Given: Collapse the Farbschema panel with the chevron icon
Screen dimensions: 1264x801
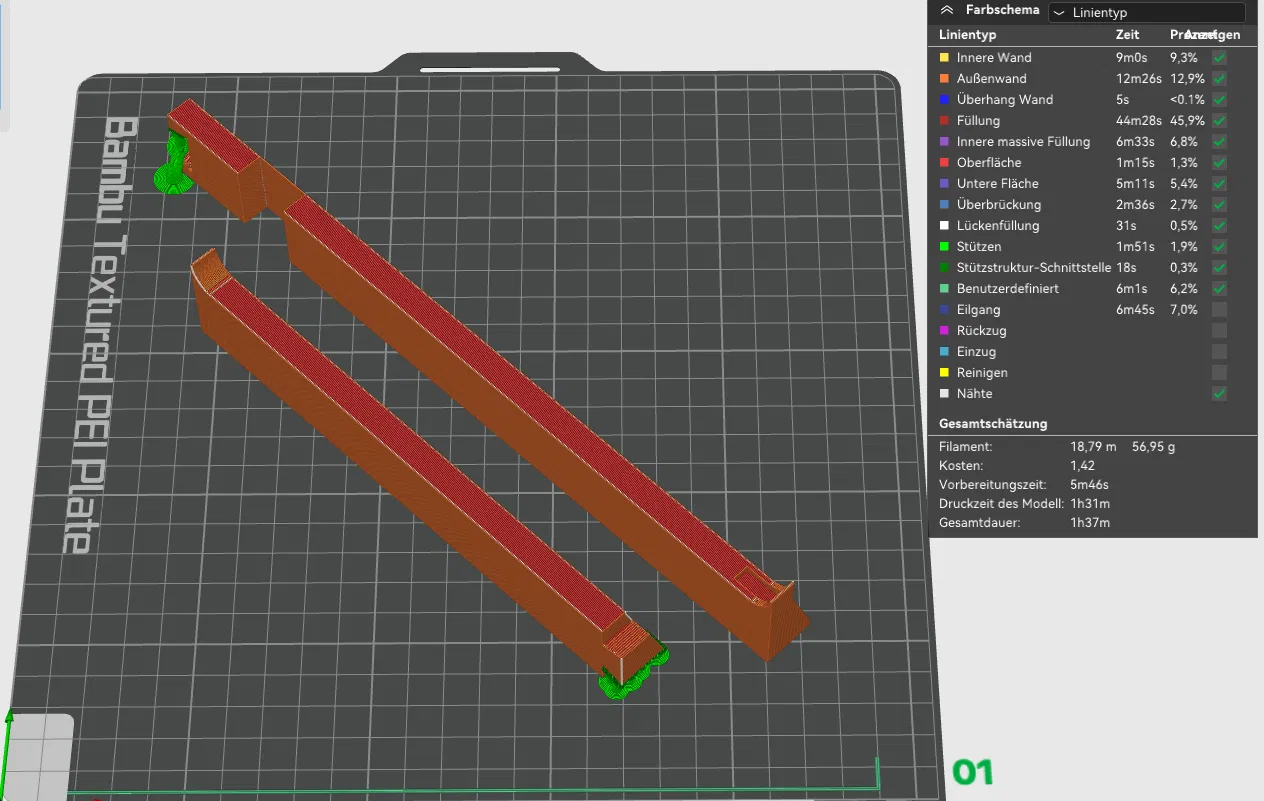Looking at the screenshot, I should pos(946,10).
